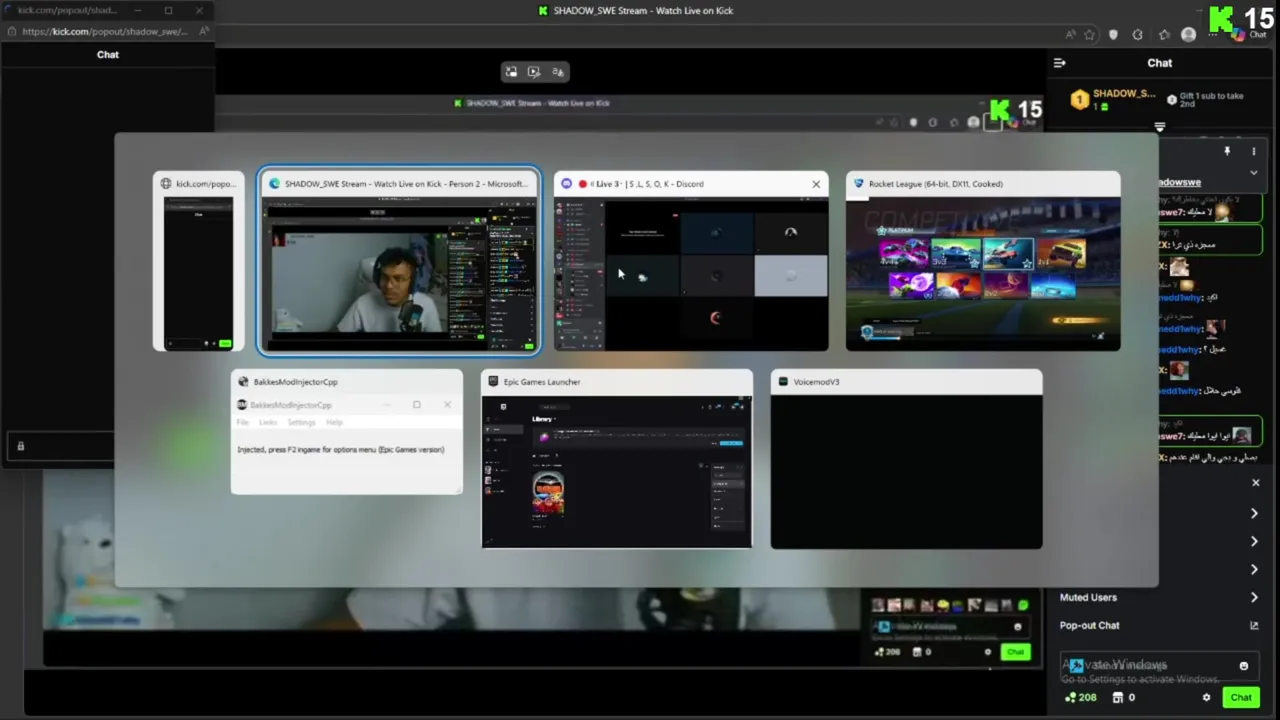Click Pop-out Chat option

coord(1090,625)
